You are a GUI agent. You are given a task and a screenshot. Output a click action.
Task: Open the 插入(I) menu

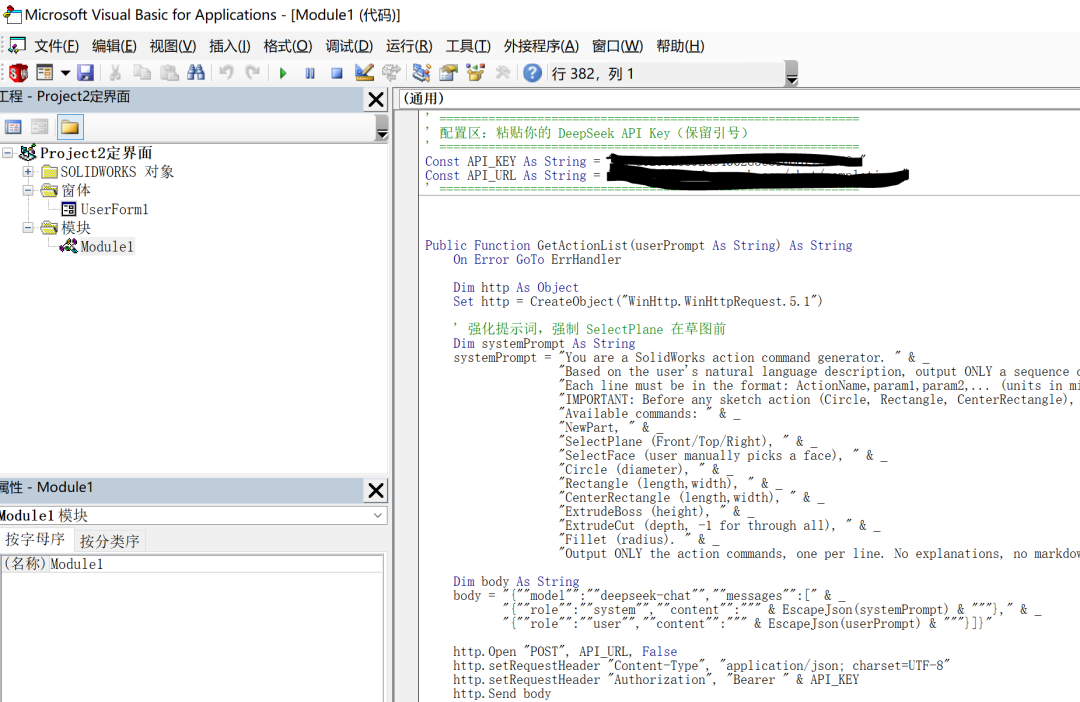point(229,46)
